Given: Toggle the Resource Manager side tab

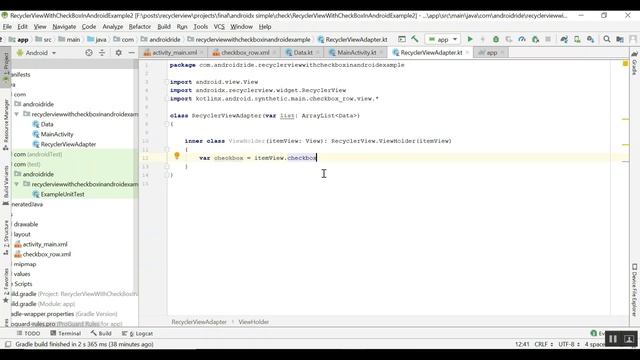Looking at the screenshot, I should pyautogui.click(x=6, y=124).
